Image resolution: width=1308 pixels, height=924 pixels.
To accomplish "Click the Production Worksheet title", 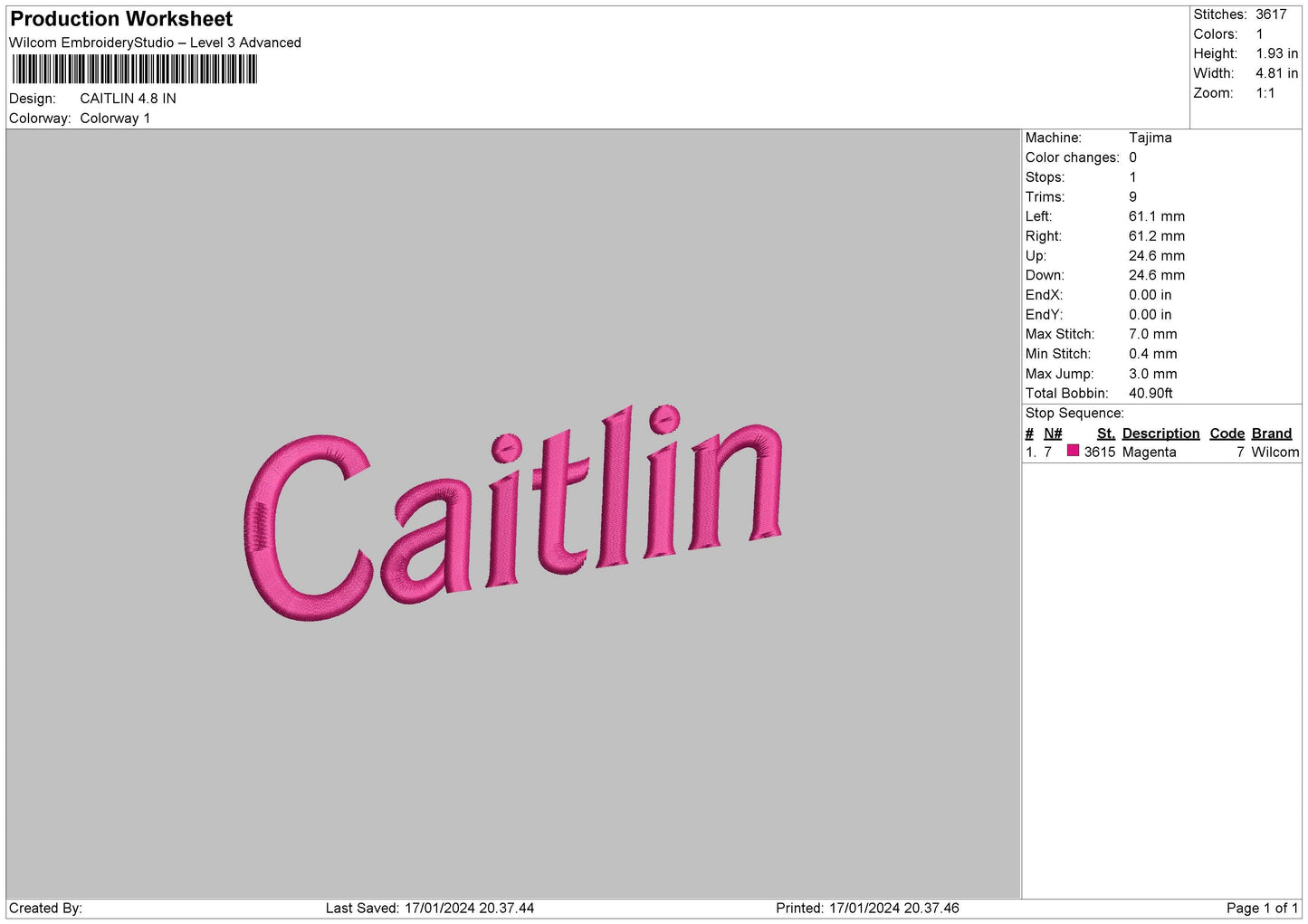I will coord(121,19).
